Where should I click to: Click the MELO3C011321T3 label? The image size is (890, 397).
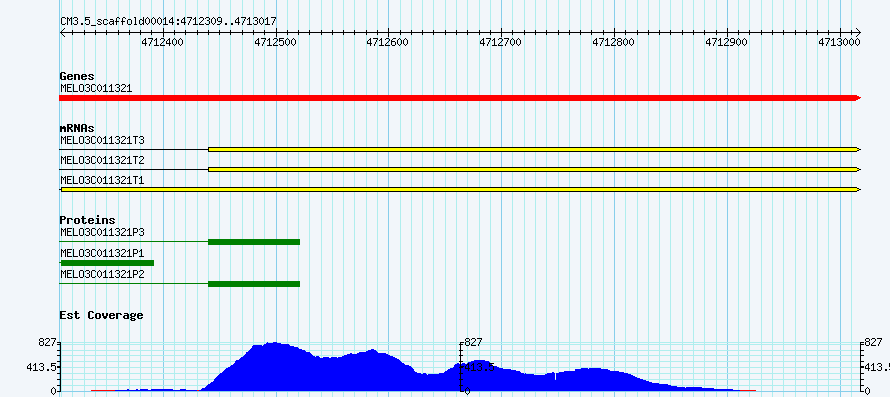(102, 140)
